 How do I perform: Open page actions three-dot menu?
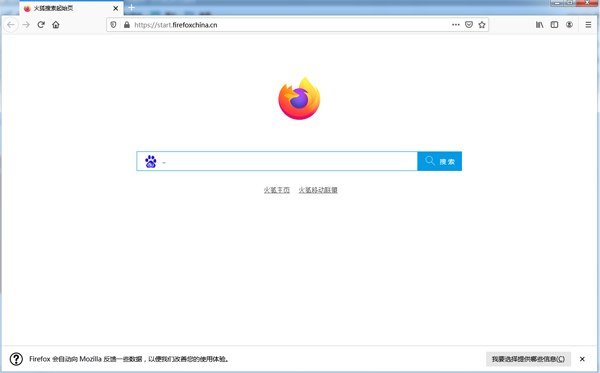[455, 25]
